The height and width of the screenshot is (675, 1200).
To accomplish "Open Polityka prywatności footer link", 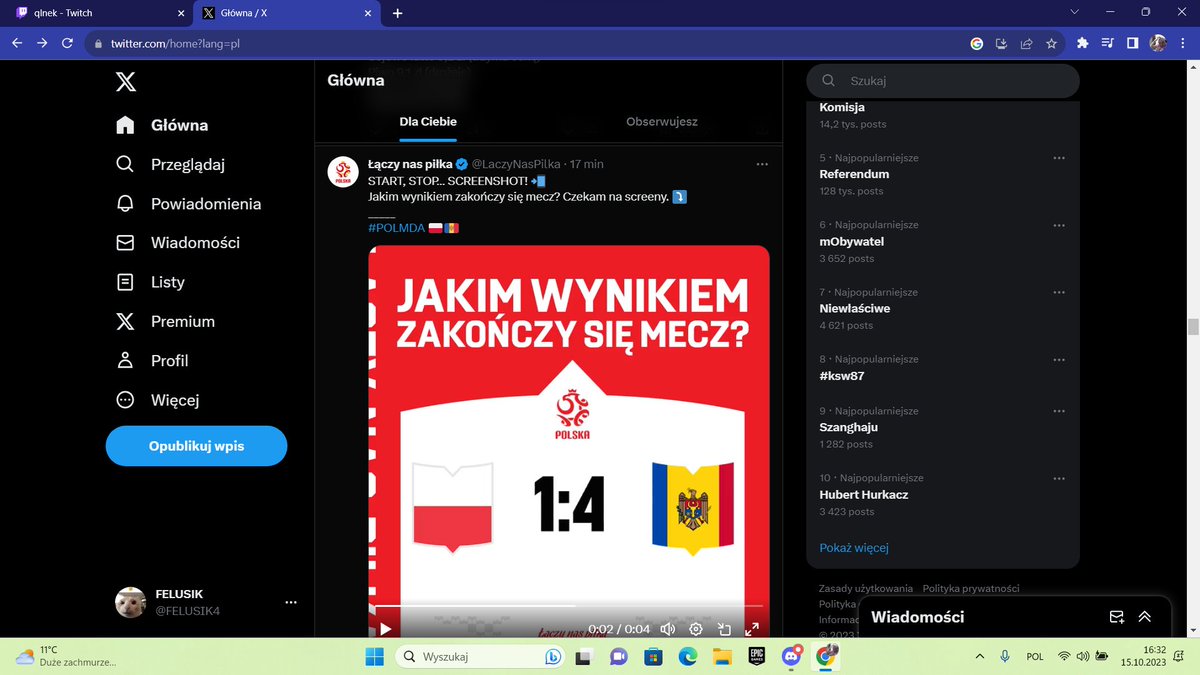I will [971, 589].
